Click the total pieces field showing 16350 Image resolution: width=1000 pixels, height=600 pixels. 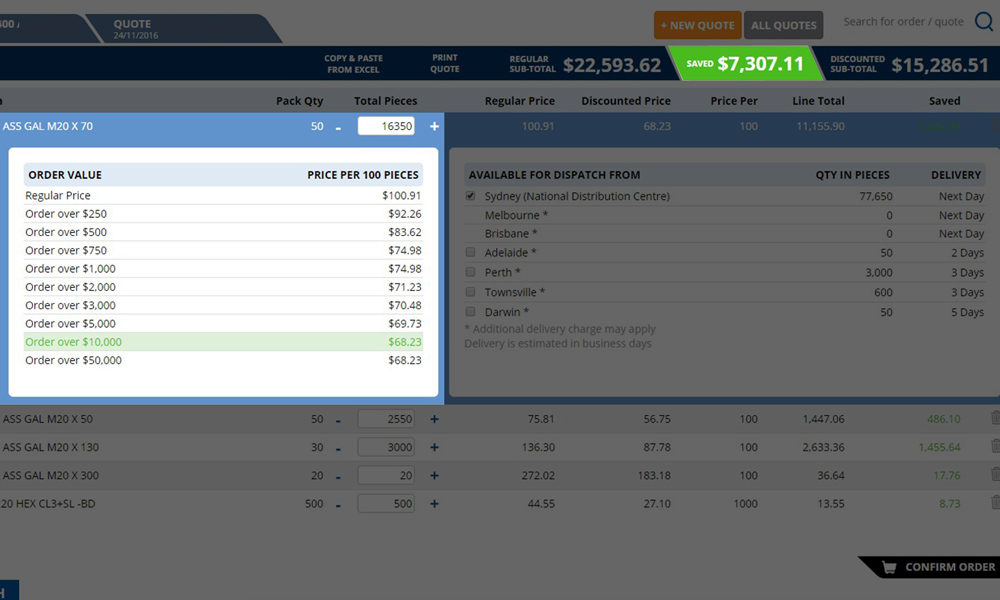click(x=386, y=127)
